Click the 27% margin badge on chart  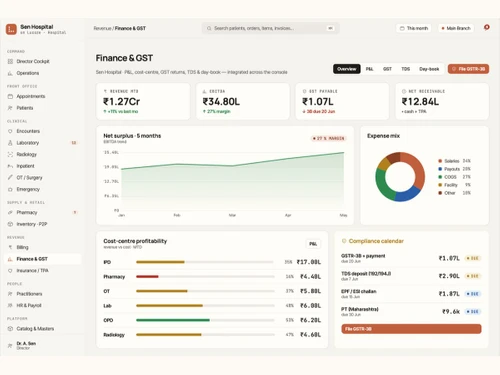pos(329,138)
